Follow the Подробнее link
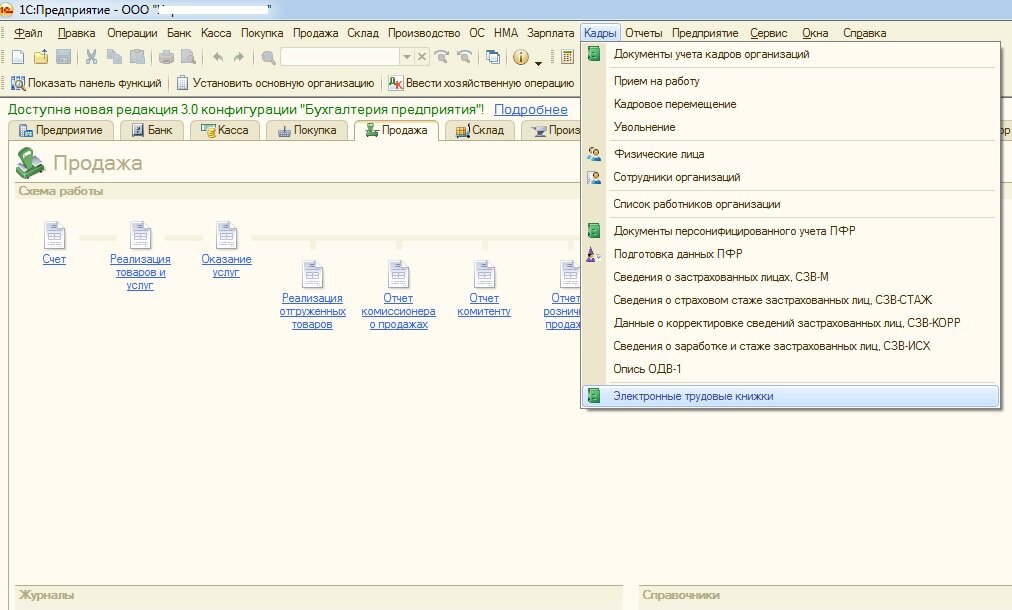Image resolution: width=1012 pixels, height=610 pixels. [x=531, y=110]
